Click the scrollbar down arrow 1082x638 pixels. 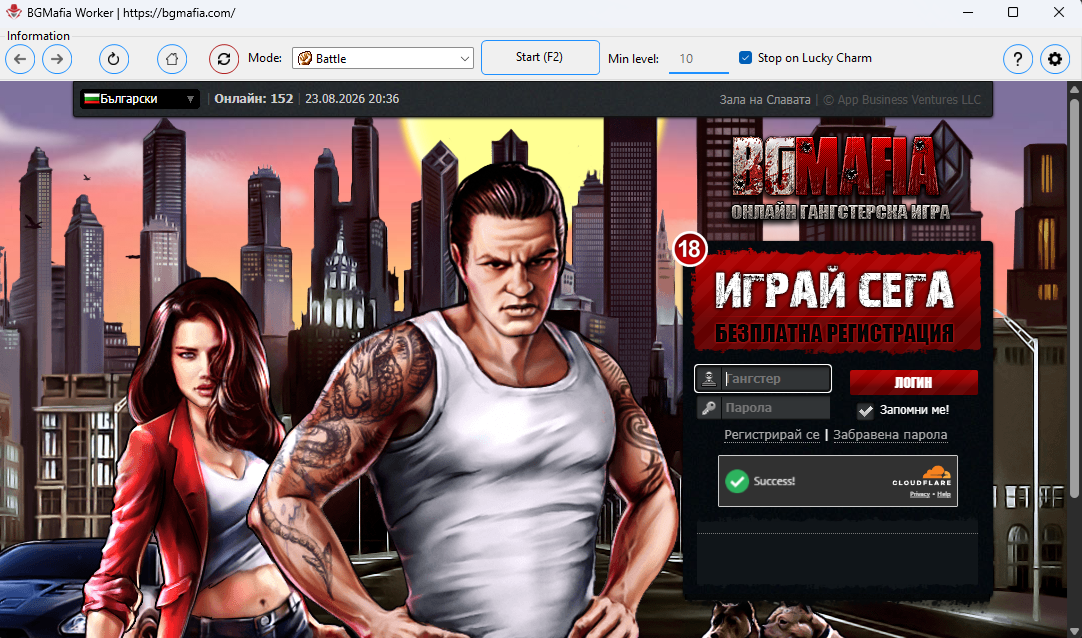tap(1074, 631)
